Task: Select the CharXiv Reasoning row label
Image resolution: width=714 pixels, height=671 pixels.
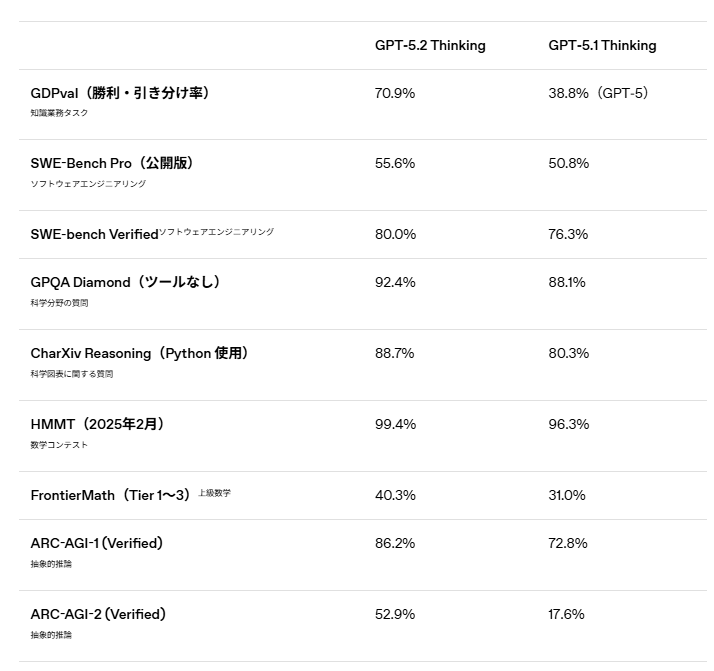Action: (x=139, y=353)
